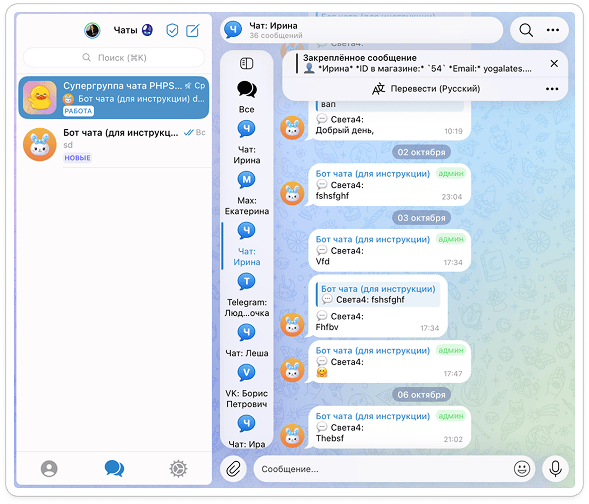This screenshot has width=589, height=504.
Task: Open the VK: Борис Петрович topic
Action: point(246,386)
